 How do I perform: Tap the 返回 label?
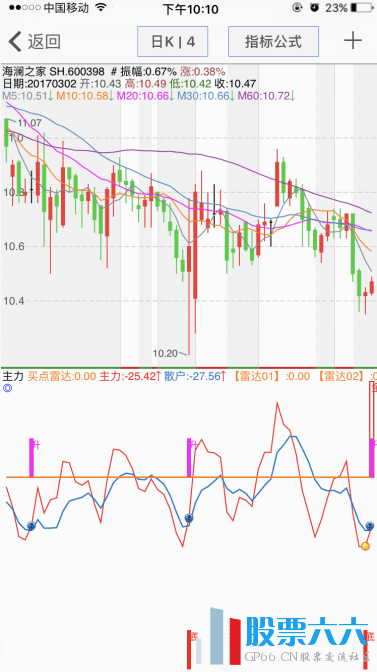44,42
